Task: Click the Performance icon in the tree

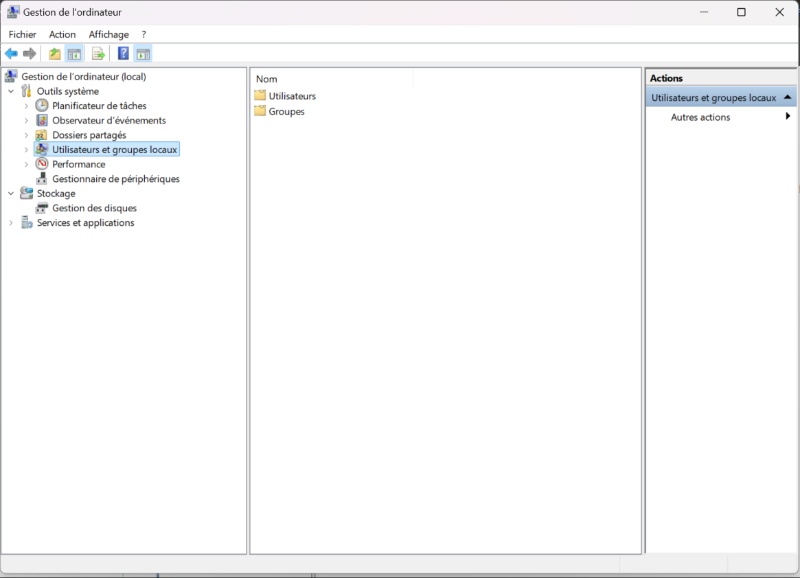Action: (42, 164)
